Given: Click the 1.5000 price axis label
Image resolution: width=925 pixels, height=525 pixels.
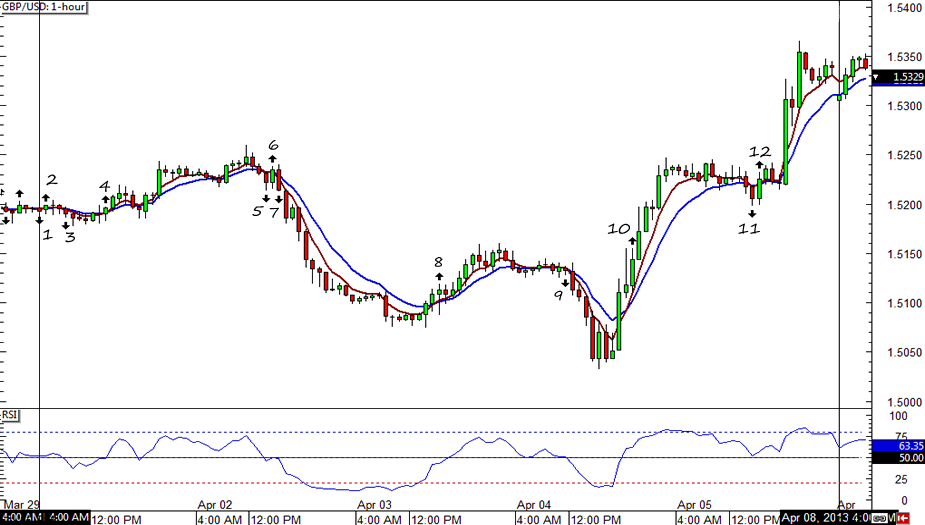Looking at the screenshot, I should click(x=904, y=402).
